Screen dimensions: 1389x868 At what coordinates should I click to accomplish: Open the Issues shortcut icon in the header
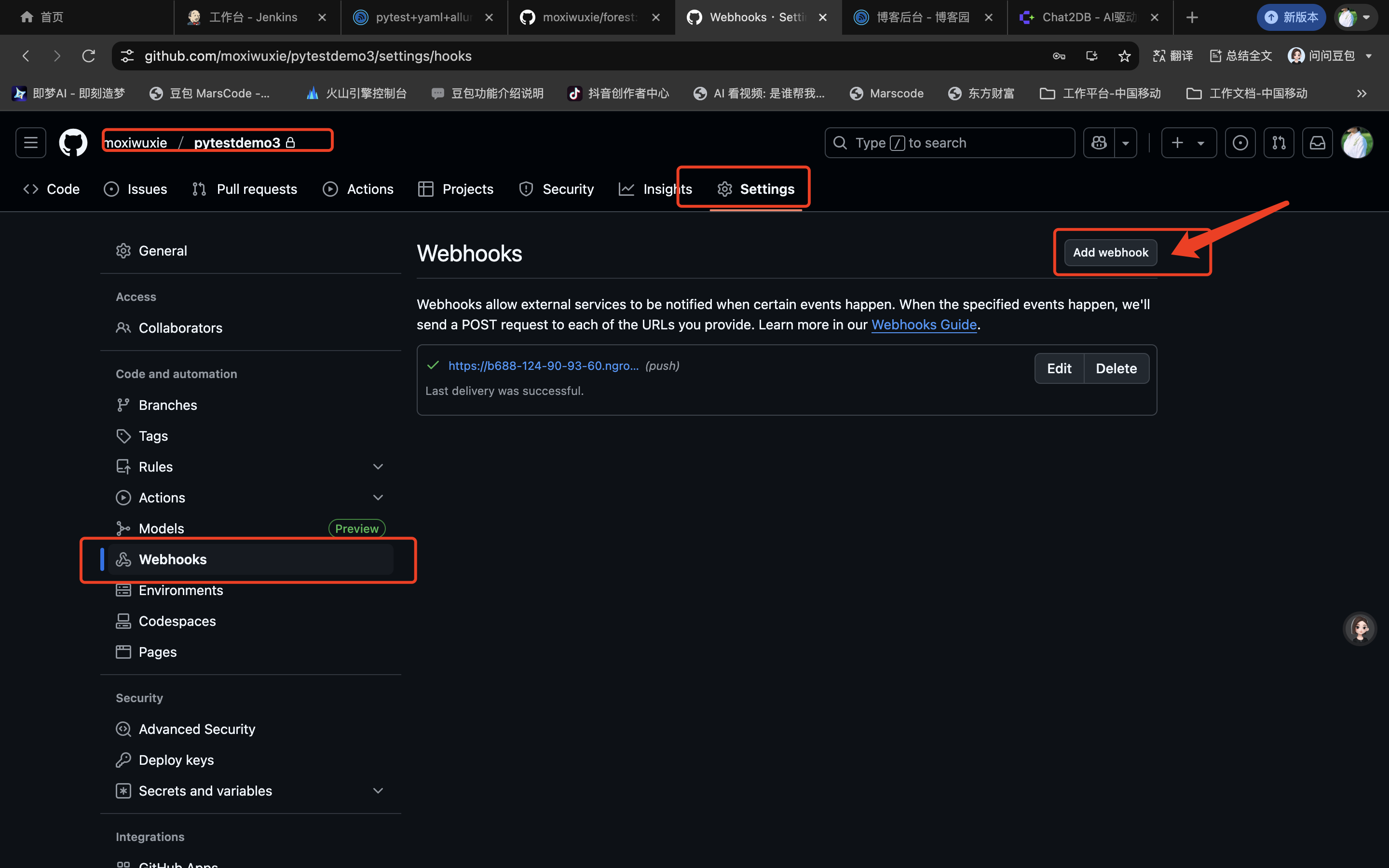(1240, 142)
